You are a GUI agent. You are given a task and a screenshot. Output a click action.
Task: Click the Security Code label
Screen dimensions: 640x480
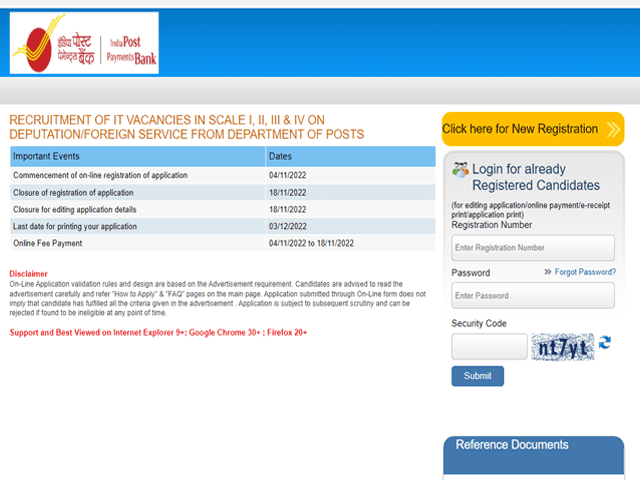479,323
